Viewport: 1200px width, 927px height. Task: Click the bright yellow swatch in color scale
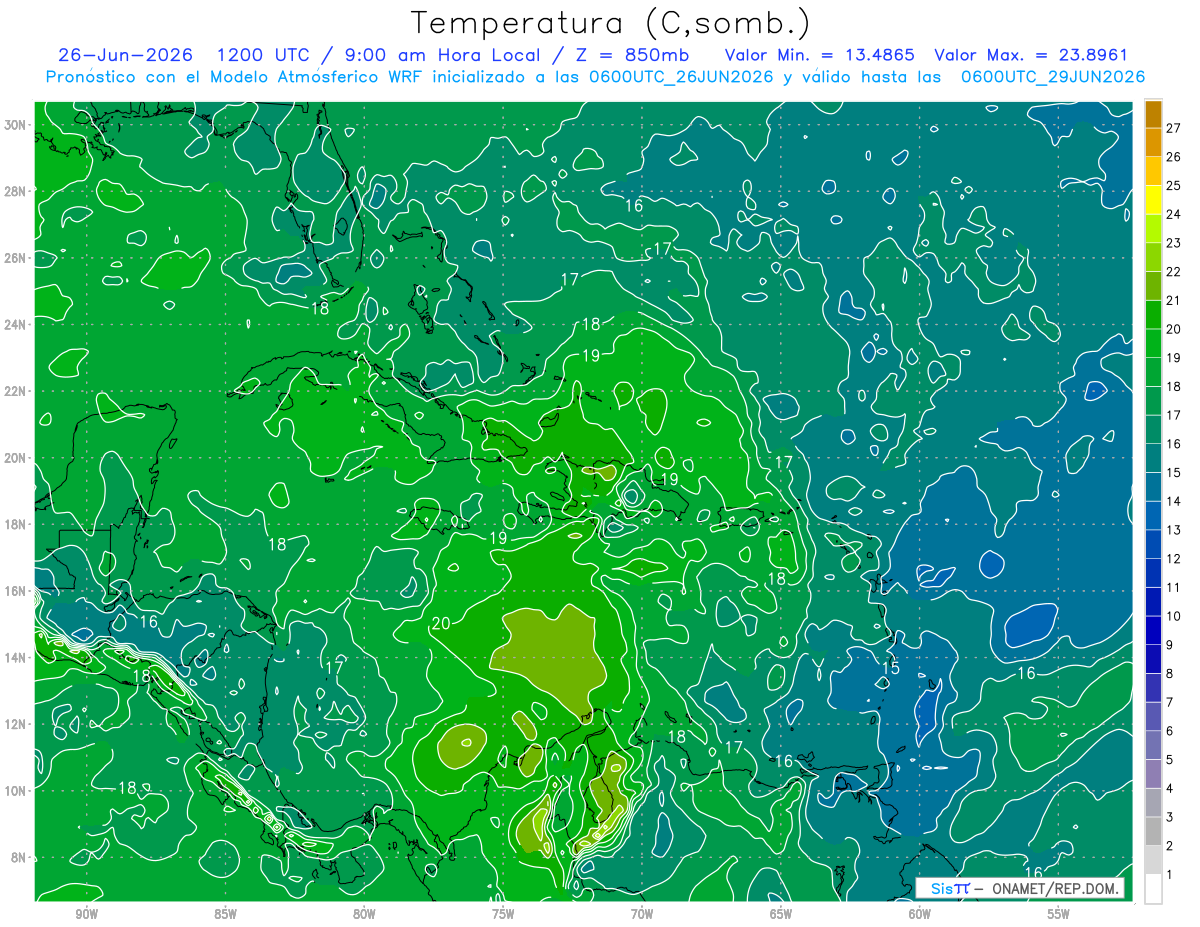(1153, 200)
